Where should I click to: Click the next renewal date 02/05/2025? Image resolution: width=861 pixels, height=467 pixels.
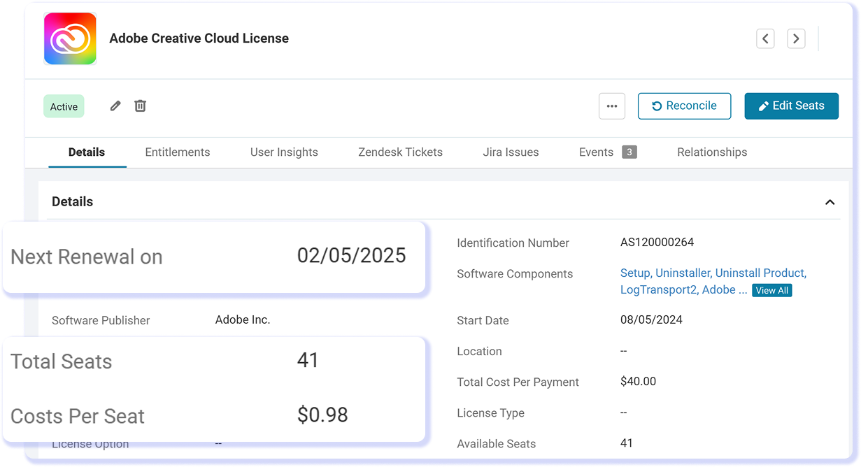[x=351, y=255]
